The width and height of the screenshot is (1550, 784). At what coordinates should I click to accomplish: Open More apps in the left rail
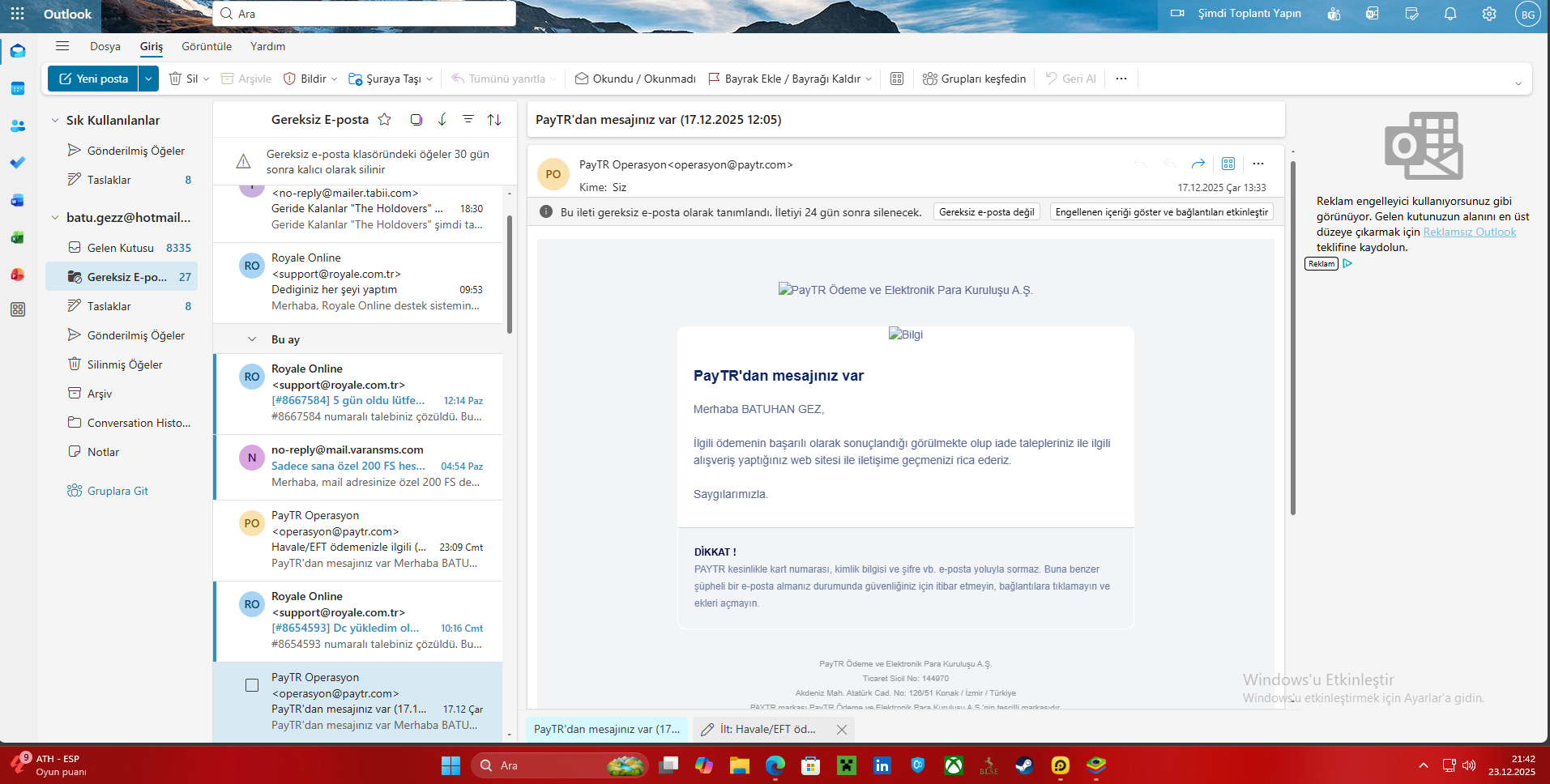(x=18, y=309)
